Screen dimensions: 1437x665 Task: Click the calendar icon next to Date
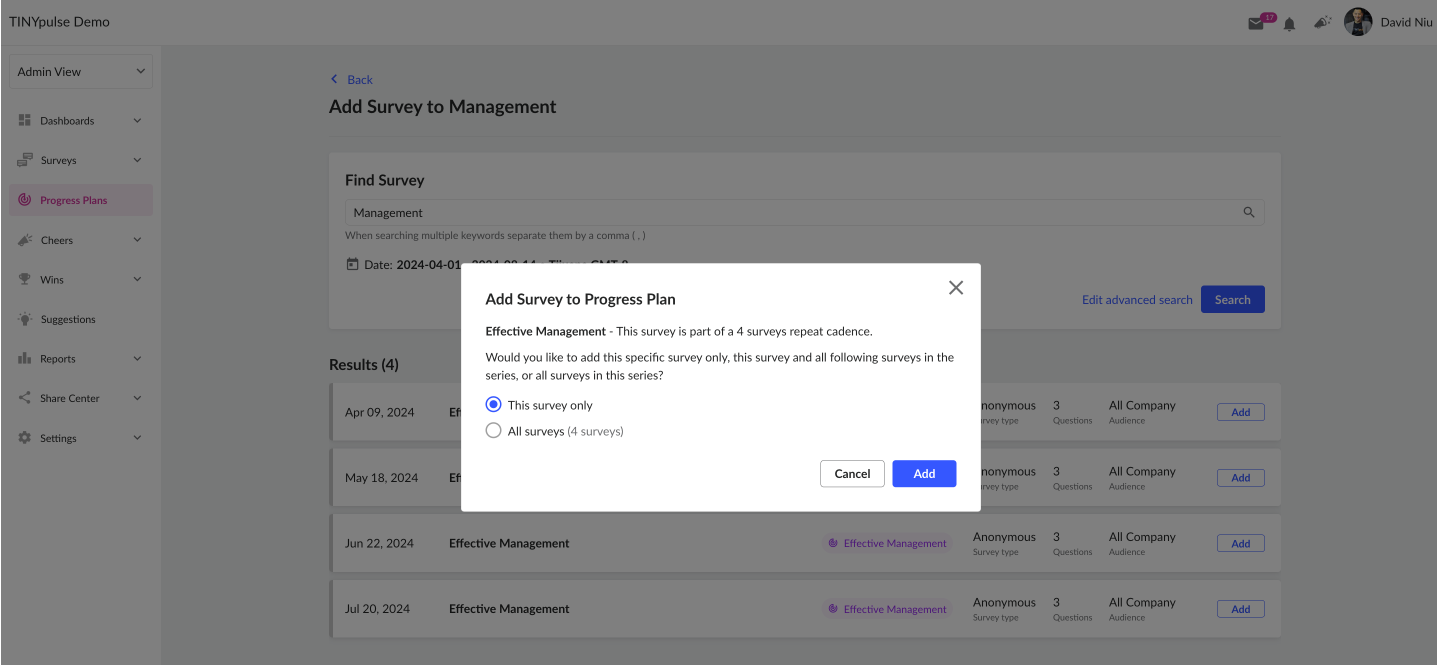(x=352, y=265)
